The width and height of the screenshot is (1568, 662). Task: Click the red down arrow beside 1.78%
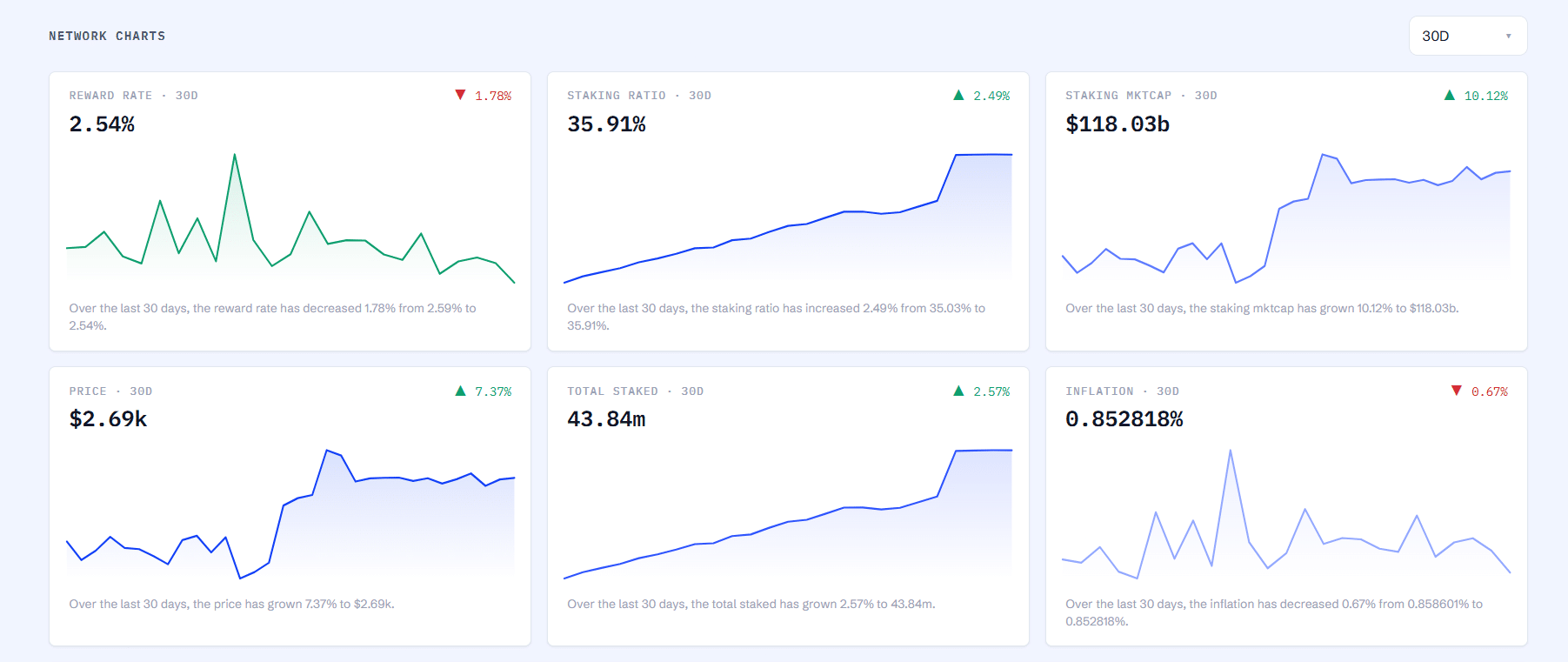click(460, 95)
